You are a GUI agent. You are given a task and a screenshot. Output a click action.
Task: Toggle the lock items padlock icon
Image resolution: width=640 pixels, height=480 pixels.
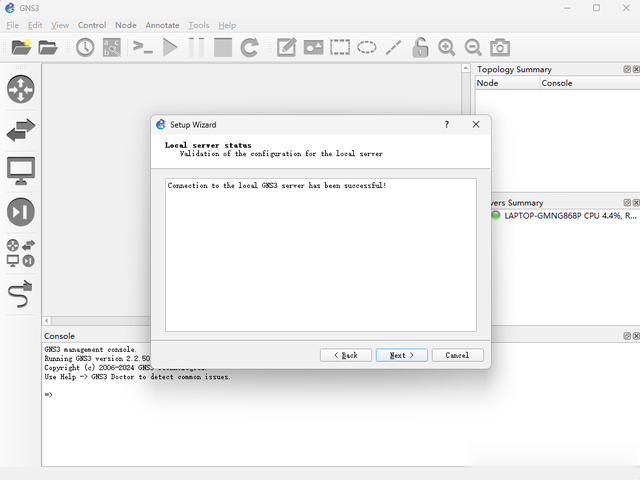[x=420, y=47]
